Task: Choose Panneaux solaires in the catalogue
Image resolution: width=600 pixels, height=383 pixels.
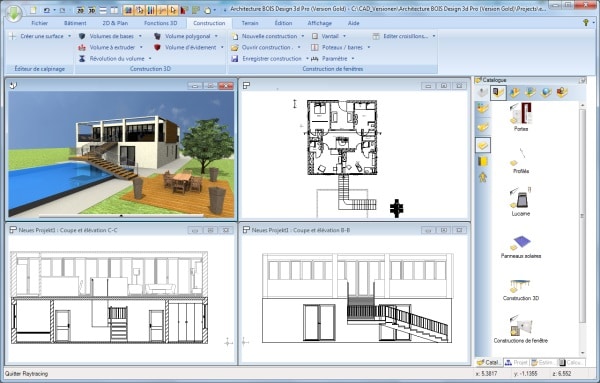Action: 521,247
